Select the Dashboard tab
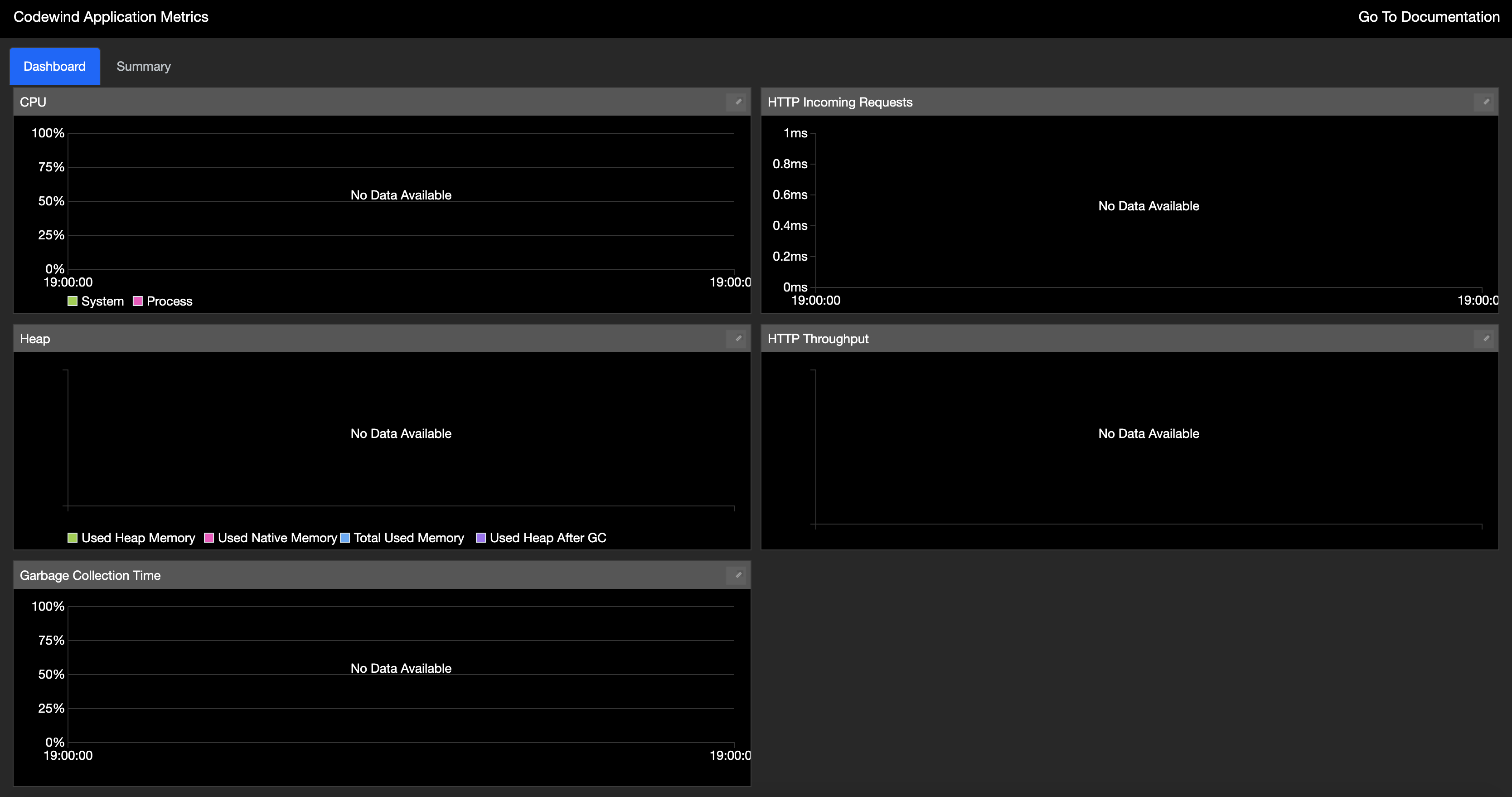This screenshot has height=797, width=1512. 54,66
